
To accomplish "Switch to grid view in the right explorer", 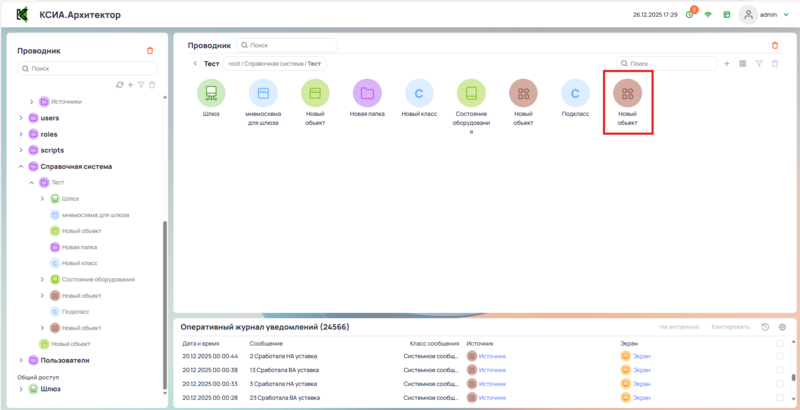I will (x=743, y=63).
